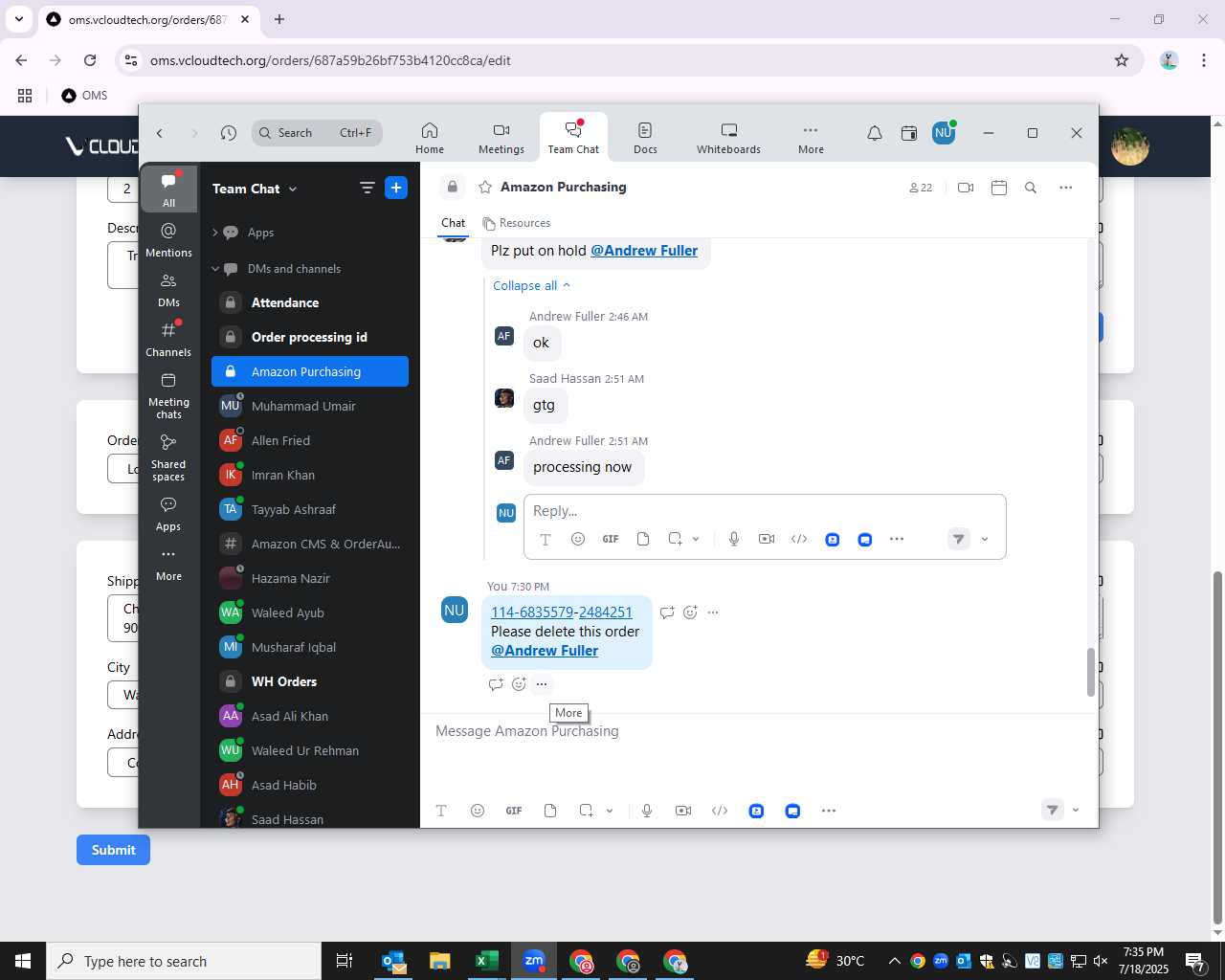1225x980 pixels.
Task: Open the Home tab in Zoom
Action: coord(430,138)
